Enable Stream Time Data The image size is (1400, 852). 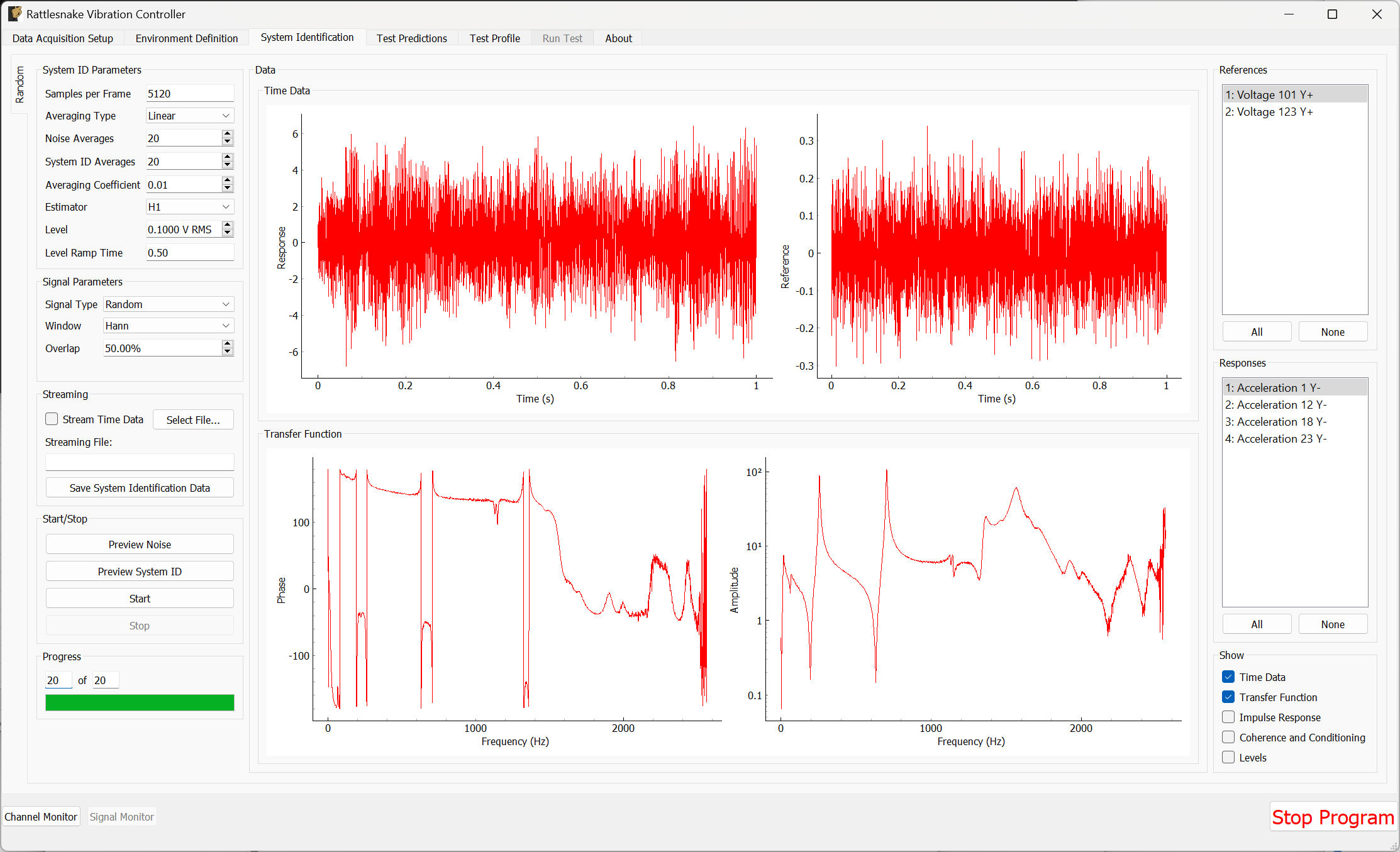pos(51,419)
